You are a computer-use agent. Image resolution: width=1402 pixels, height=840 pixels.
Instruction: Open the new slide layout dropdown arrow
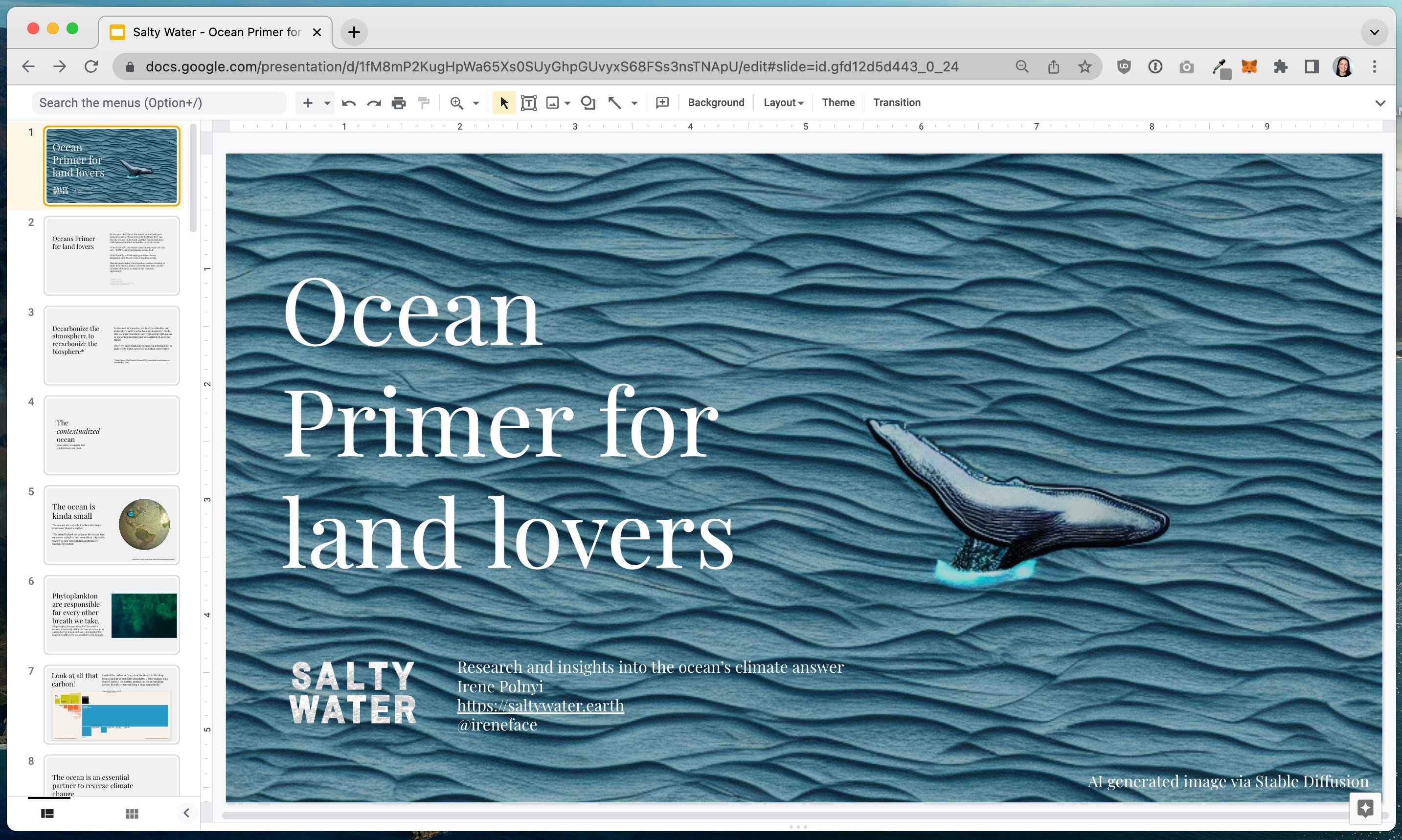point(327,103)
